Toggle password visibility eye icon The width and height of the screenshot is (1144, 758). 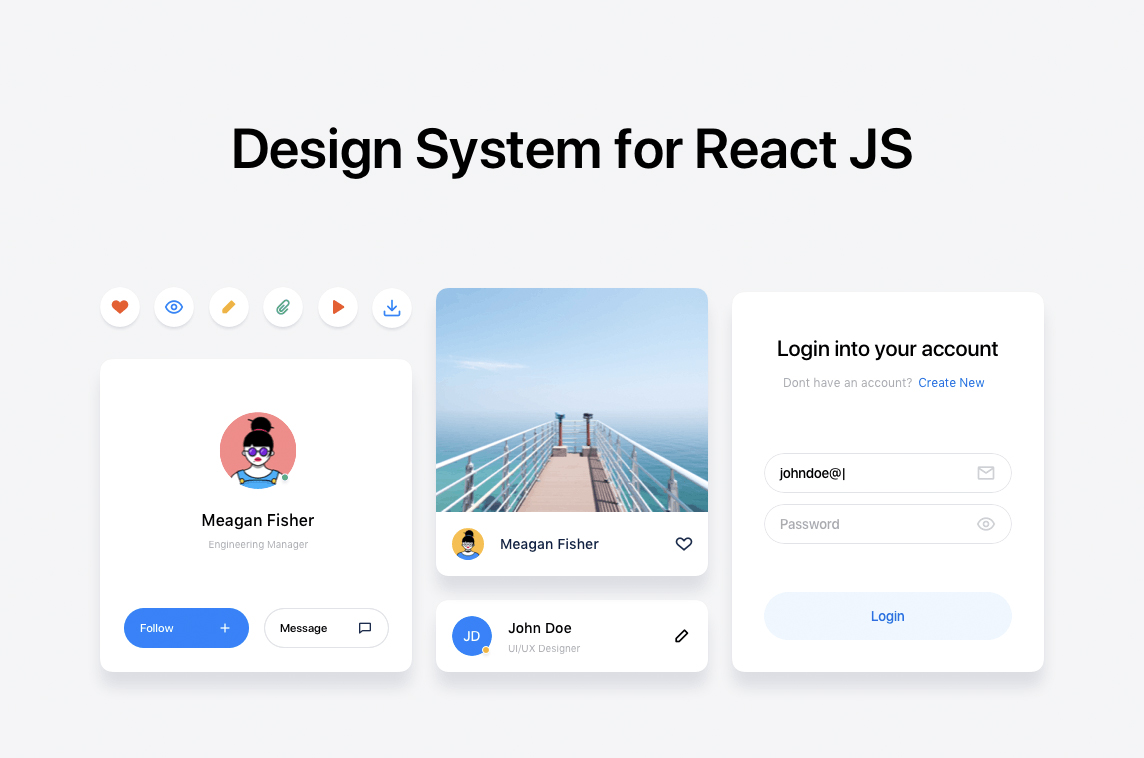point(986,524)
